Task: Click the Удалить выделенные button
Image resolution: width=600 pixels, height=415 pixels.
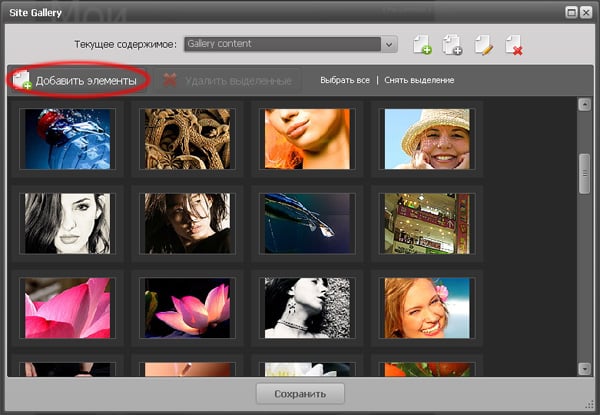Action: 228,80
